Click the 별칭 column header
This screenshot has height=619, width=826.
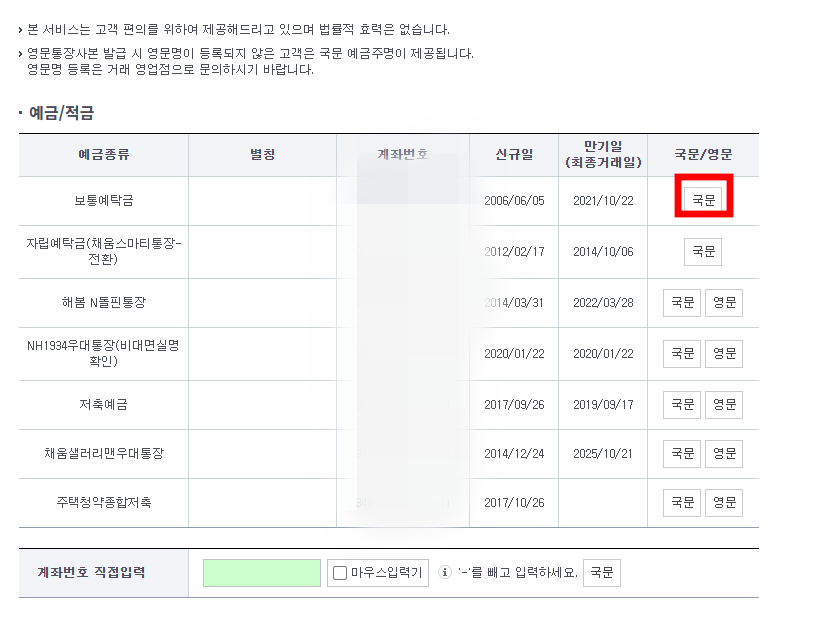pyautogui.click(x=262, y=154)
